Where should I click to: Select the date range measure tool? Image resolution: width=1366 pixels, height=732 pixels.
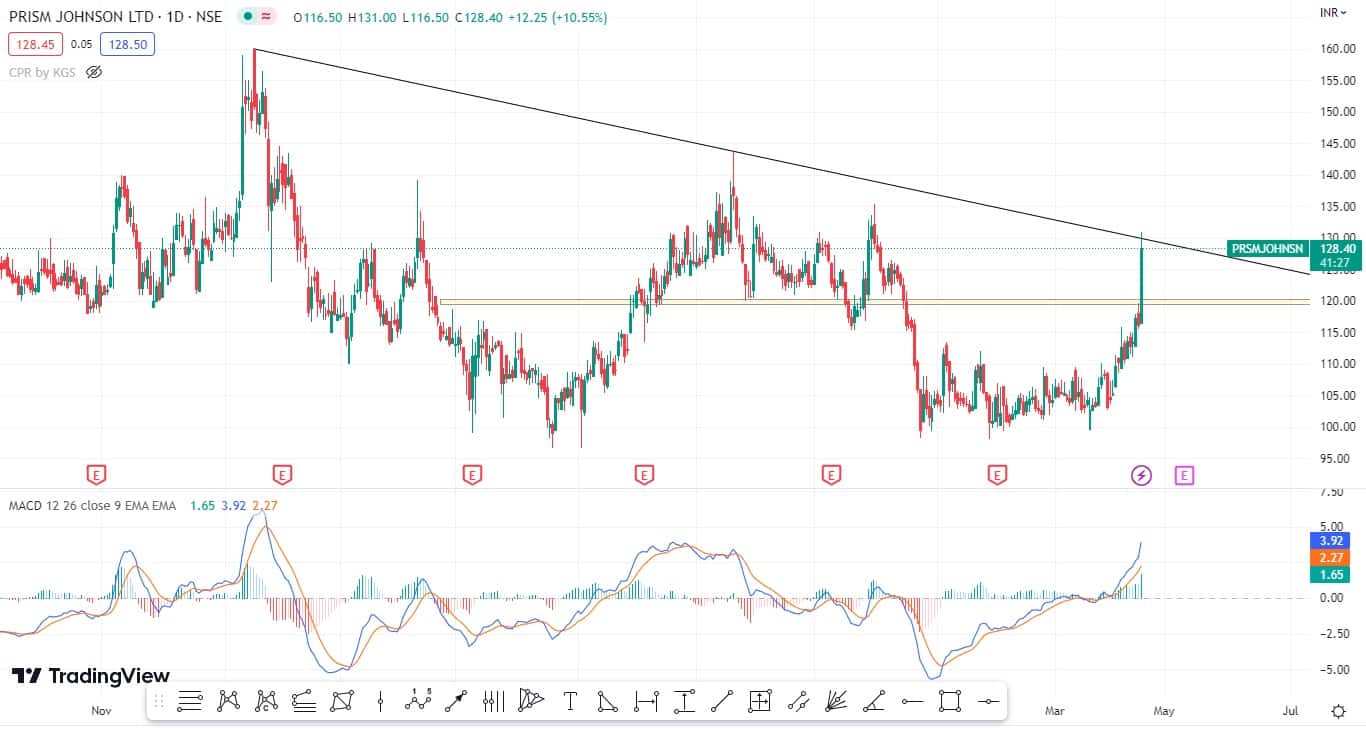[646, 701]
